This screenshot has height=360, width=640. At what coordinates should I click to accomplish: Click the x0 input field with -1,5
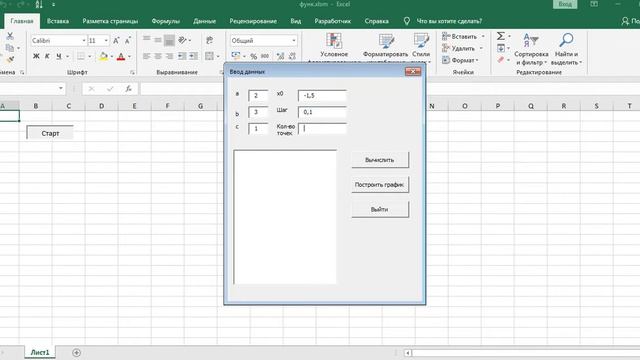pos(322,96)
